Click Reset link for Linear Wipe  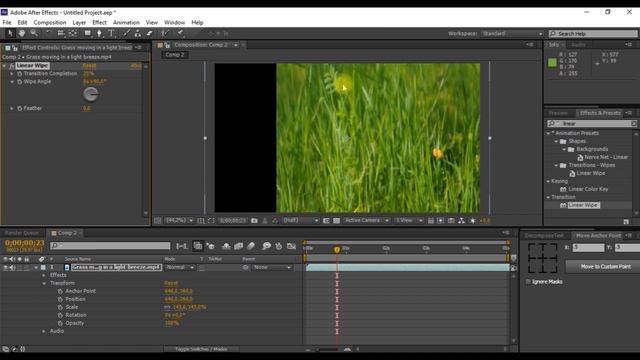[x=89, y=66]
